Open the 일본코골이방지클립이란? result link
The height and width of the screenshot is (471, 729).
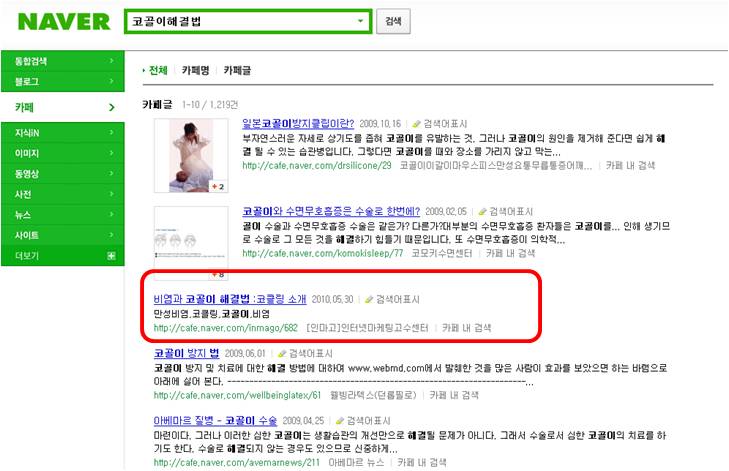(298, 124)
